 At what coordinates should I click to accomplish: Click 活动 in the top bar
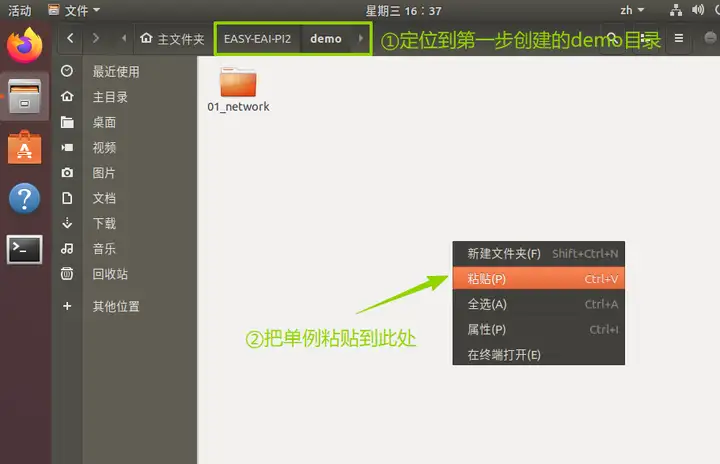pos(19,11)
